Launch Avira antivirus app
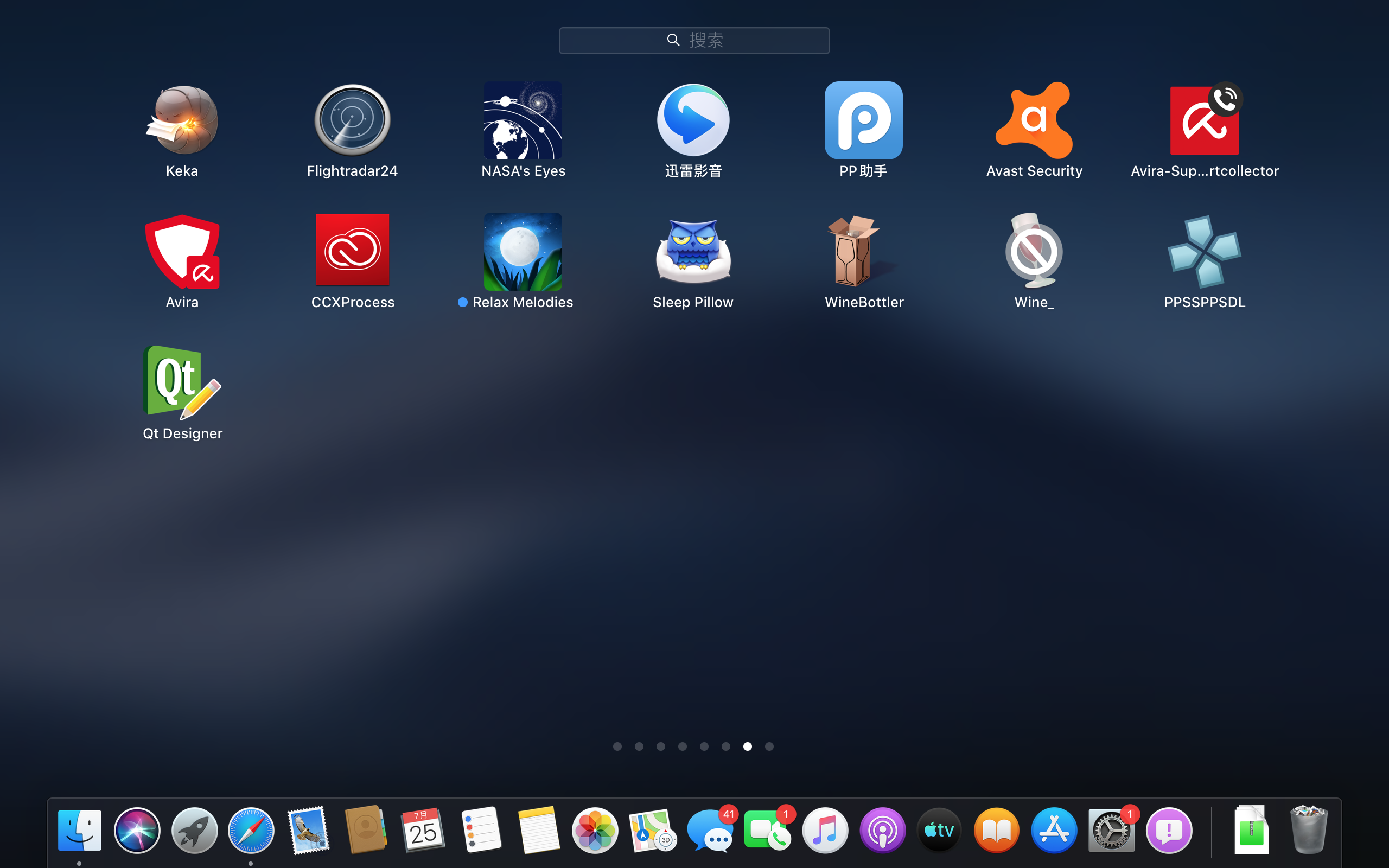Image resolution: width=1389 pixels, height=868 pixels. pyautogui.click(x=182, y=251)
